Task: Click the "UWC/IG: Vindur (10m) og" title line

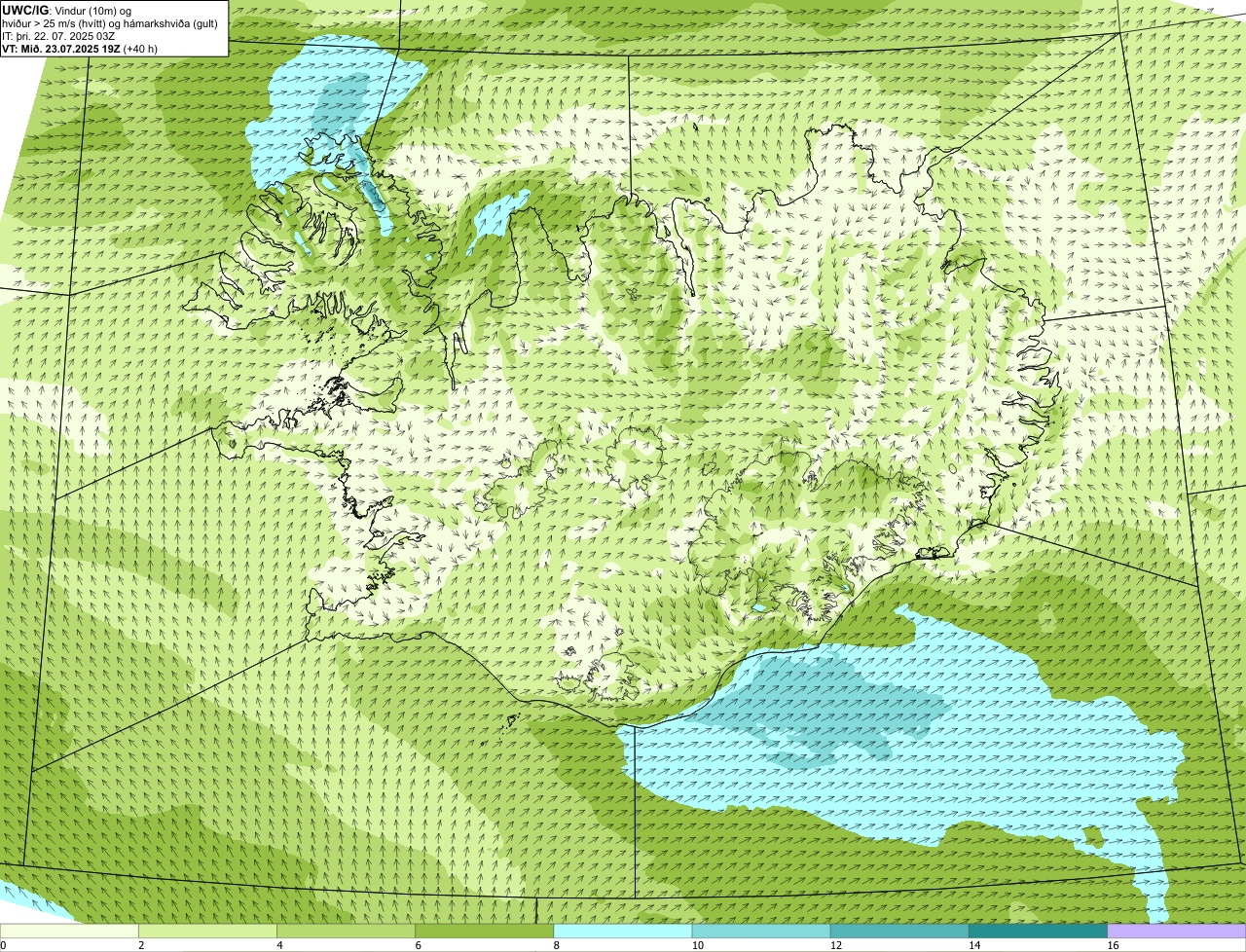Action: pos(66,11)
